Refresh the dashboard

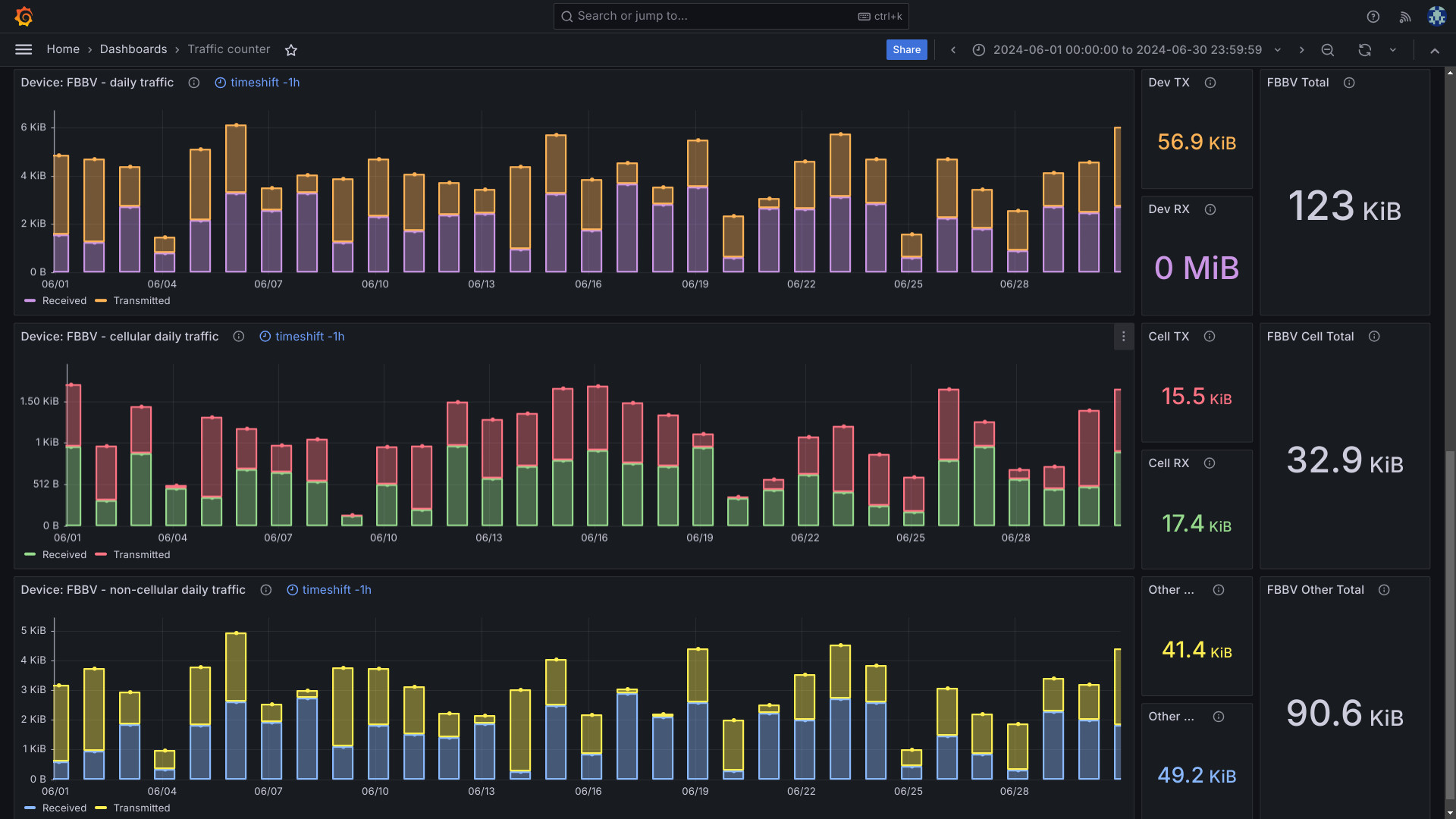pos(1364,50)
